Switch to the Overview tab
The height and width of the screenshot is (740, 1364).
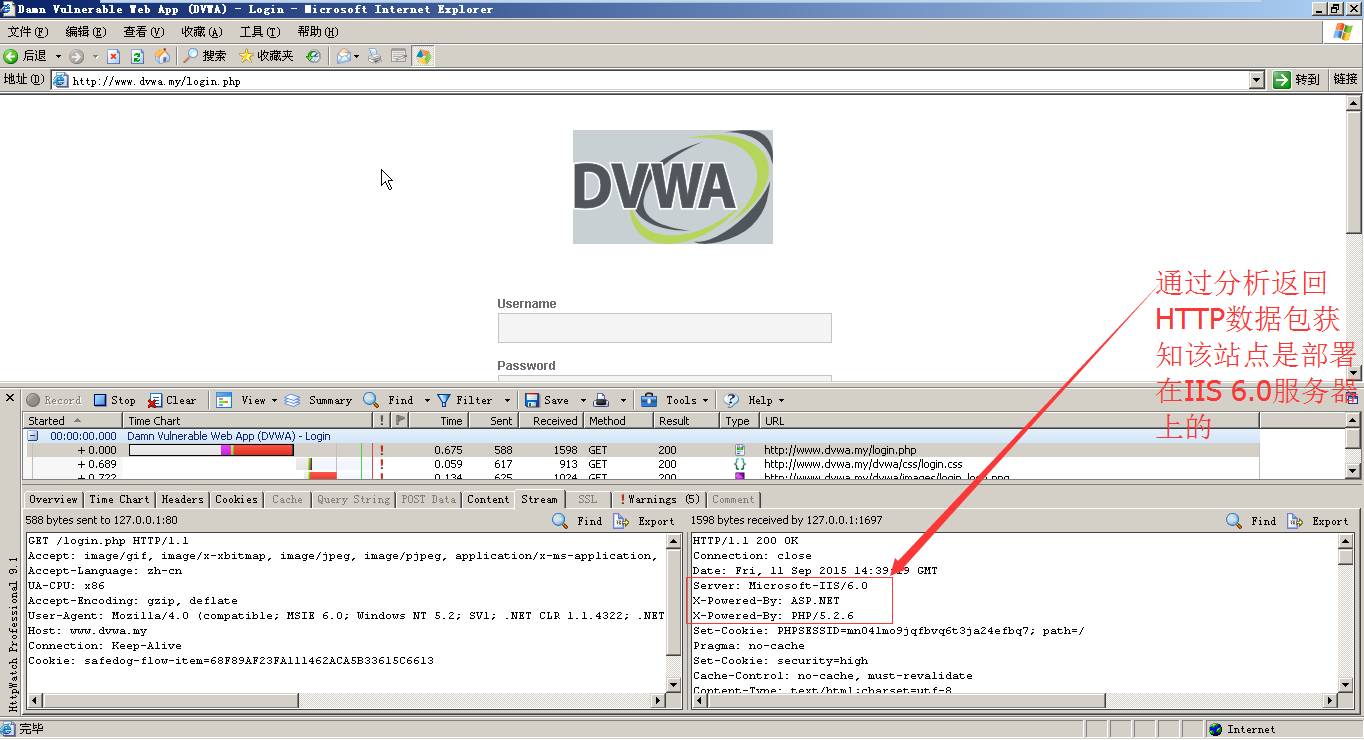(x=53, y=499)
